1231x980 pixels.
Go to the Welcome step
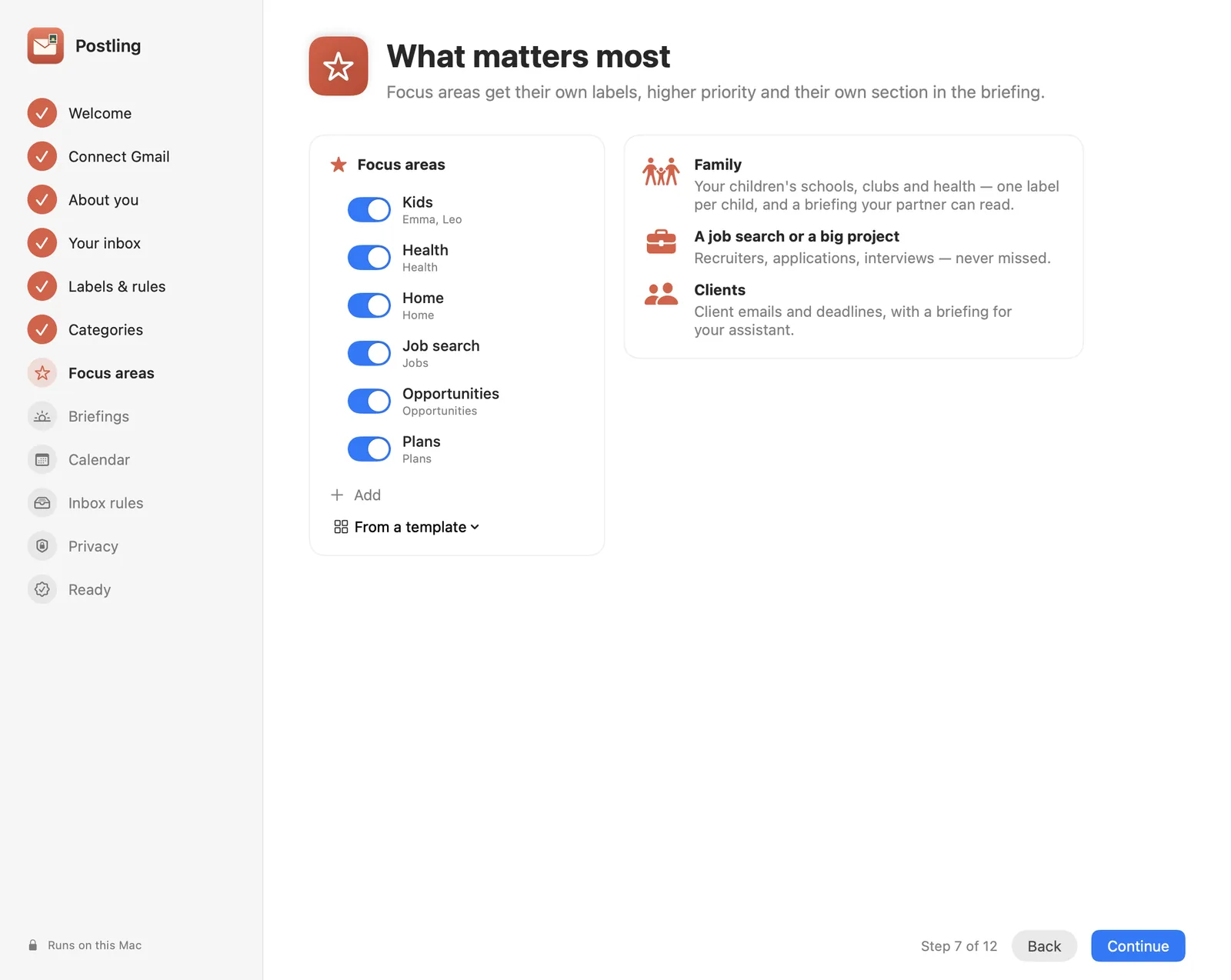(100, 113)
